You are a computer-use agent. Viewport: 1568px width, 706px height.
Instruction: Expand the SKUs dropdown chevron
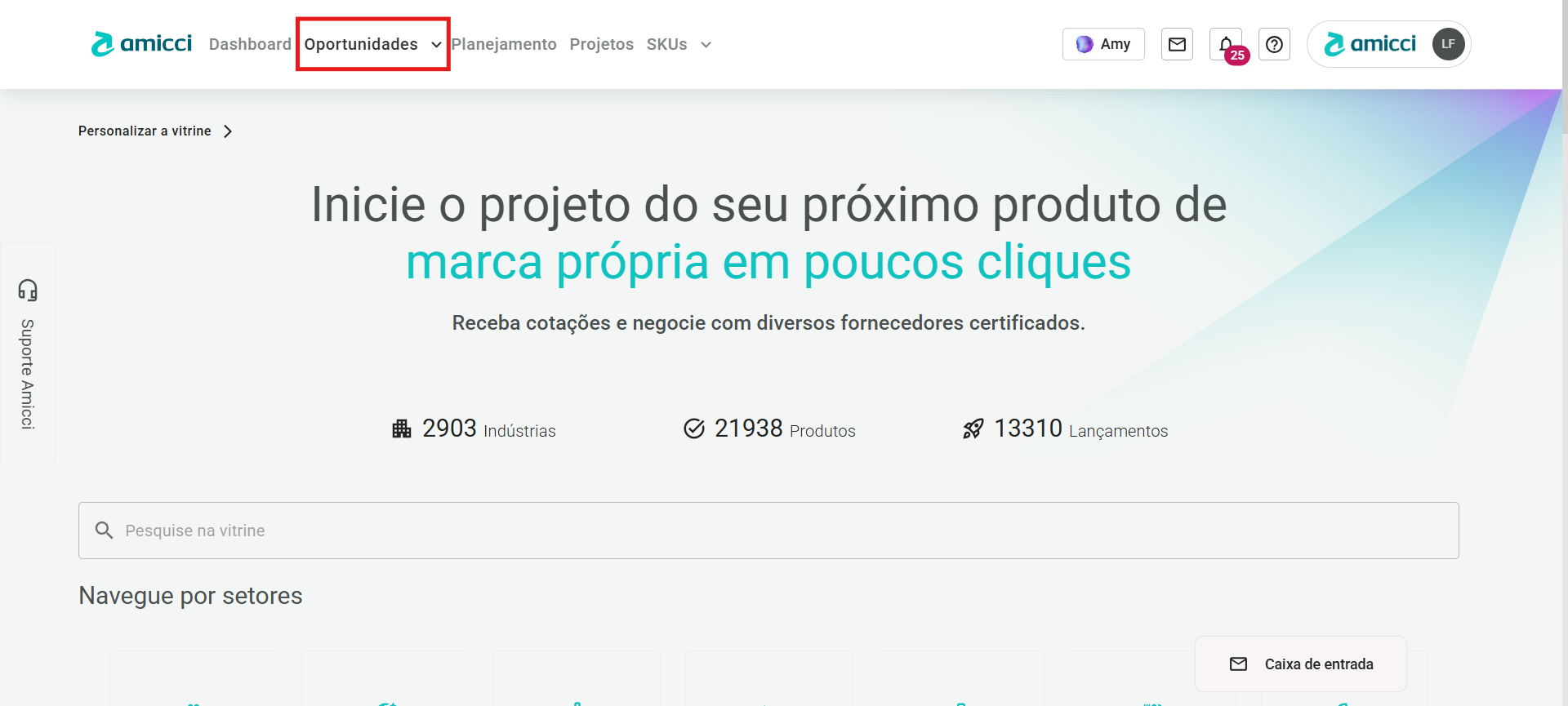pyautogui.click(x=706, y=45)
